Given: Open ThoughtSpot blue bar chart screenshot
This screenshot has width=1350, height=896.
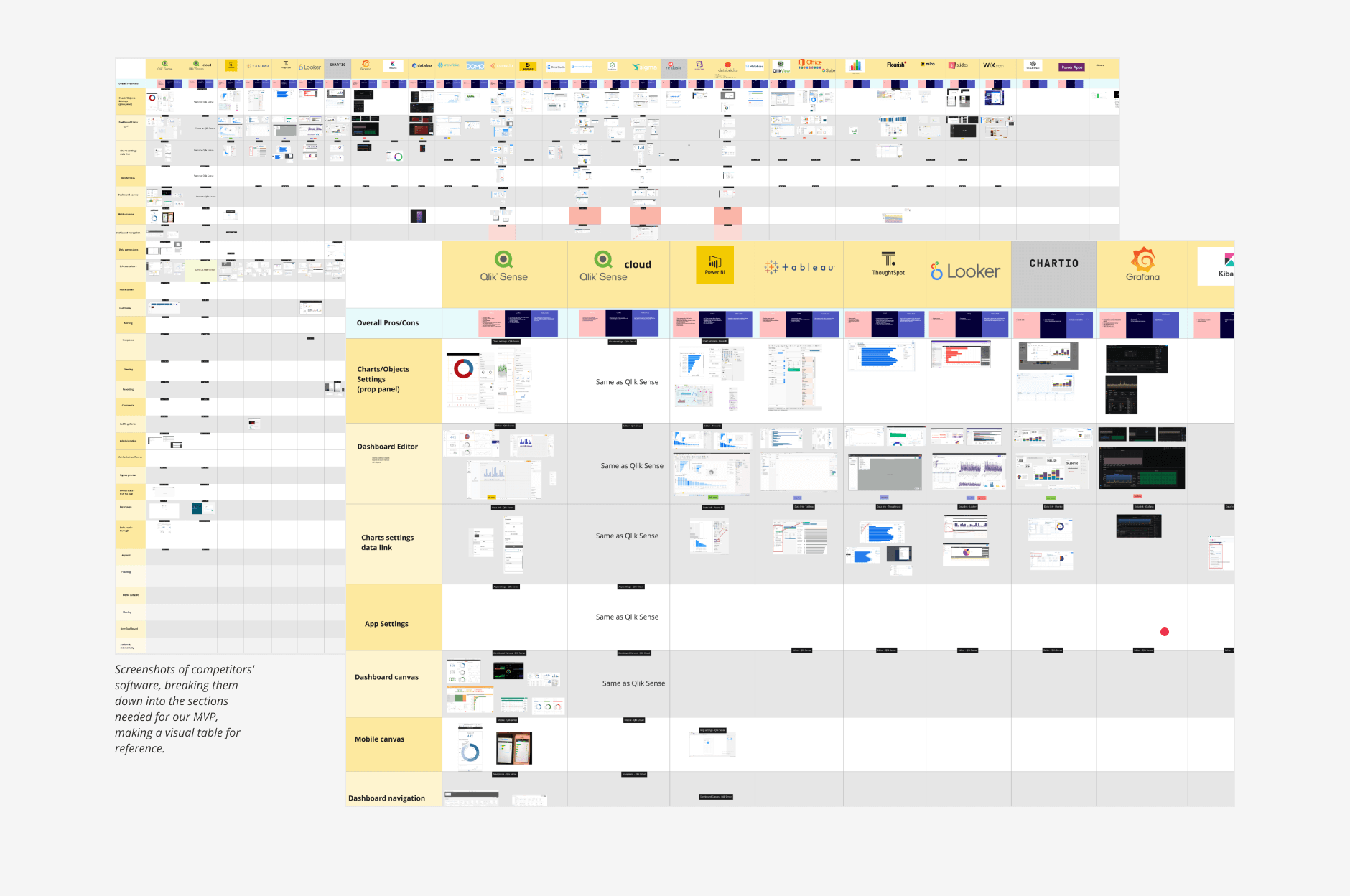Looking at the screenshot, I should coord(881,356).
